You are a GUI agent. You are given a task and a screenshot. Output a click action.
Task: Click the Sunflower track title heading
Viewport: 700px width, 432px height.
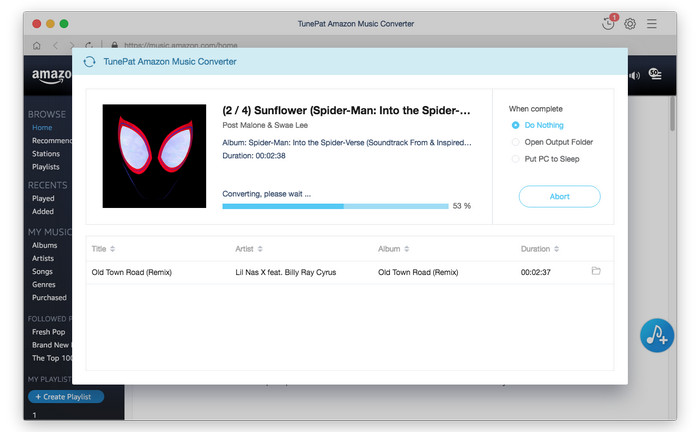coord(346,110)
